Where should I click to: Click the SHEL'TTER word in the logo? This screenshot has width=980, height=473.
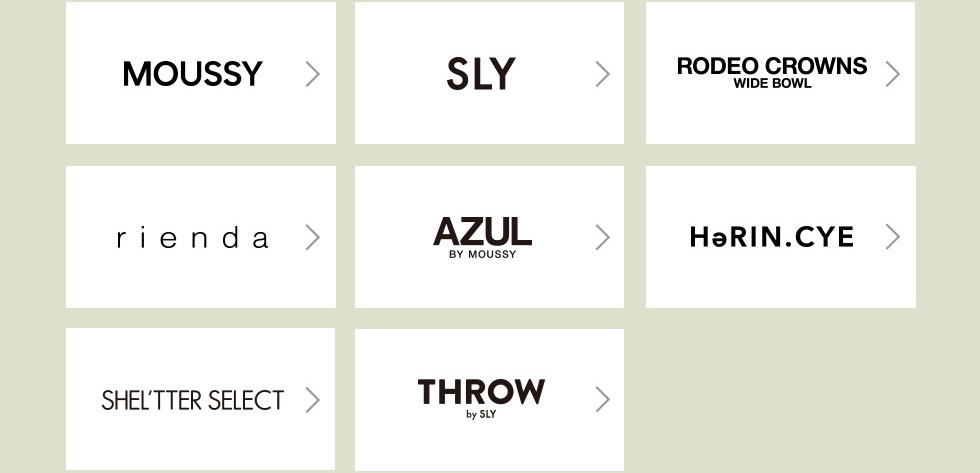point(150,400)
